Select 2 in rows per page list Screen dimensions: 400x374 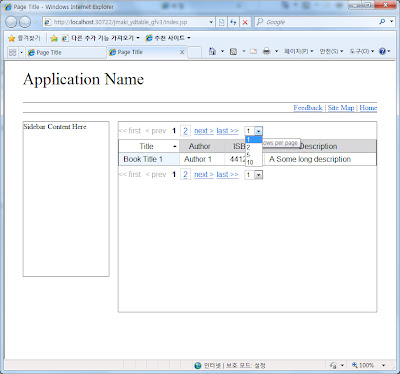[x=254, y=147]
